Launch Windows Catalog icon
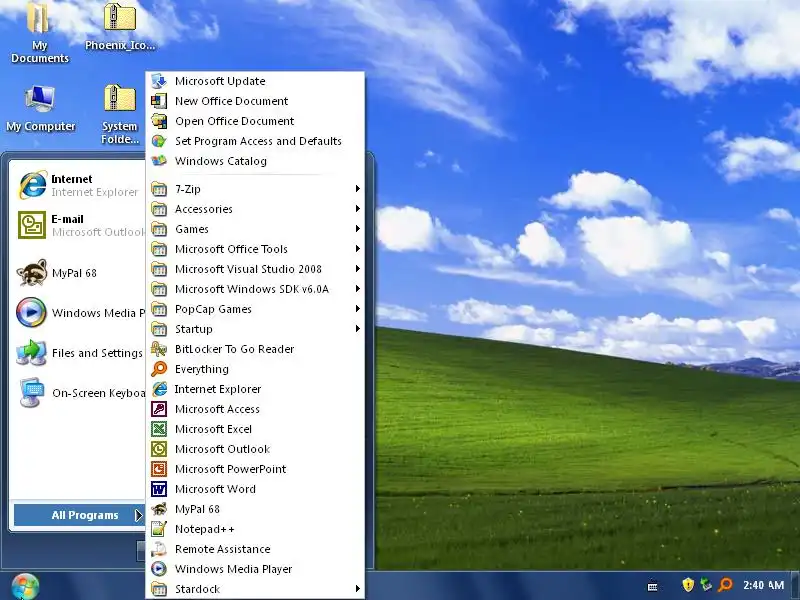Screen dimensions: 800x600 click(159, 161)
